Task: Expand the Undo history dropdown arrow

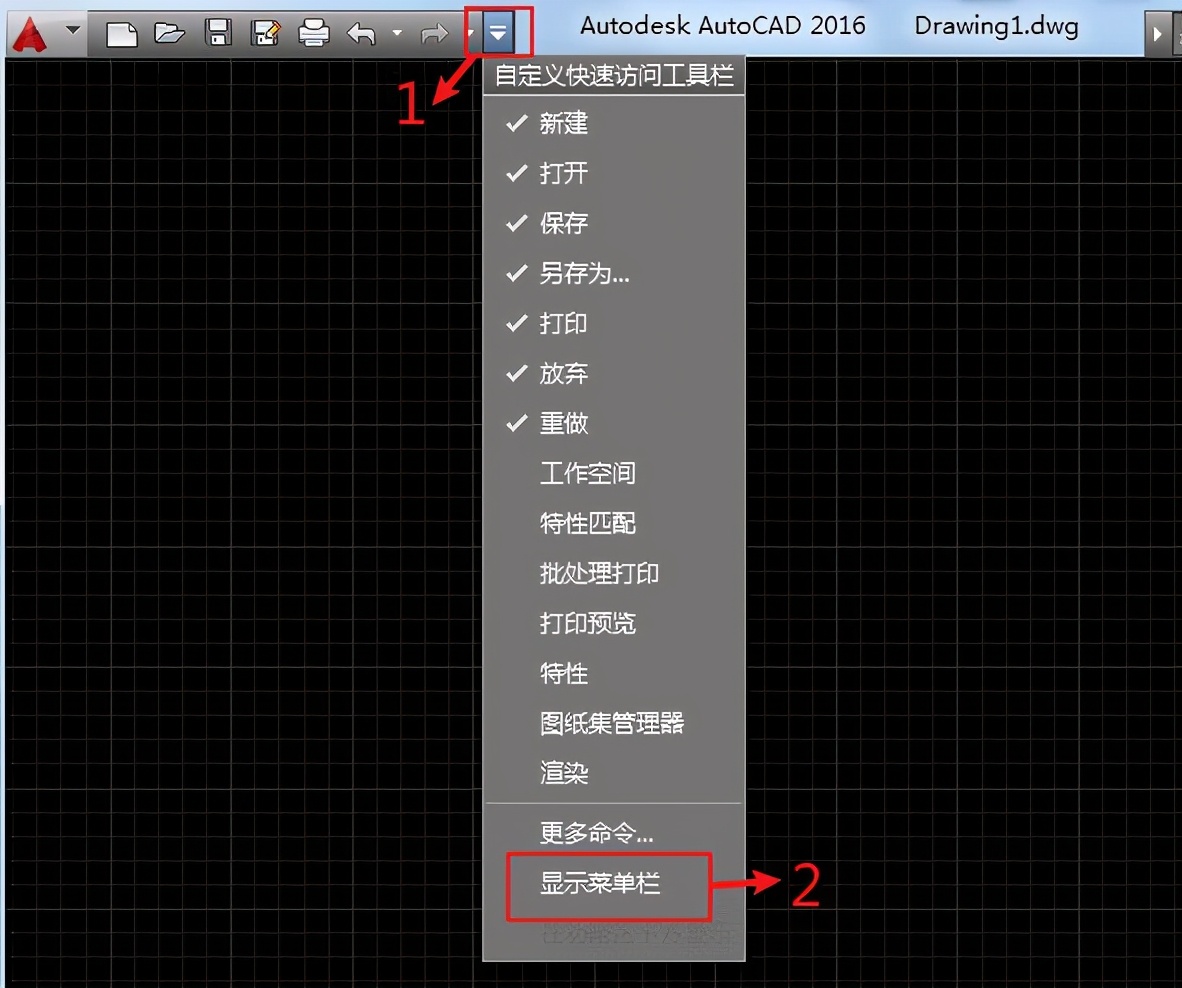Action: [396, 33]
